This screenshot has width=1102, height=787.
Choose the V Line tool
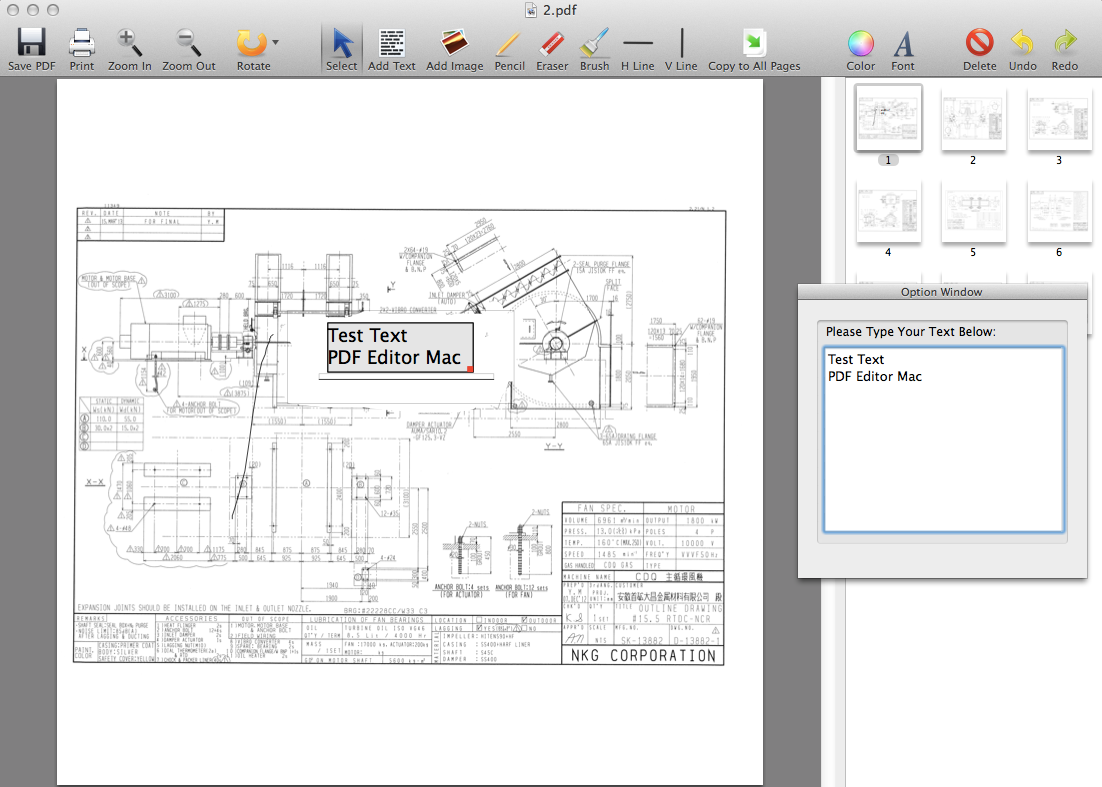(x=681, y=43)
